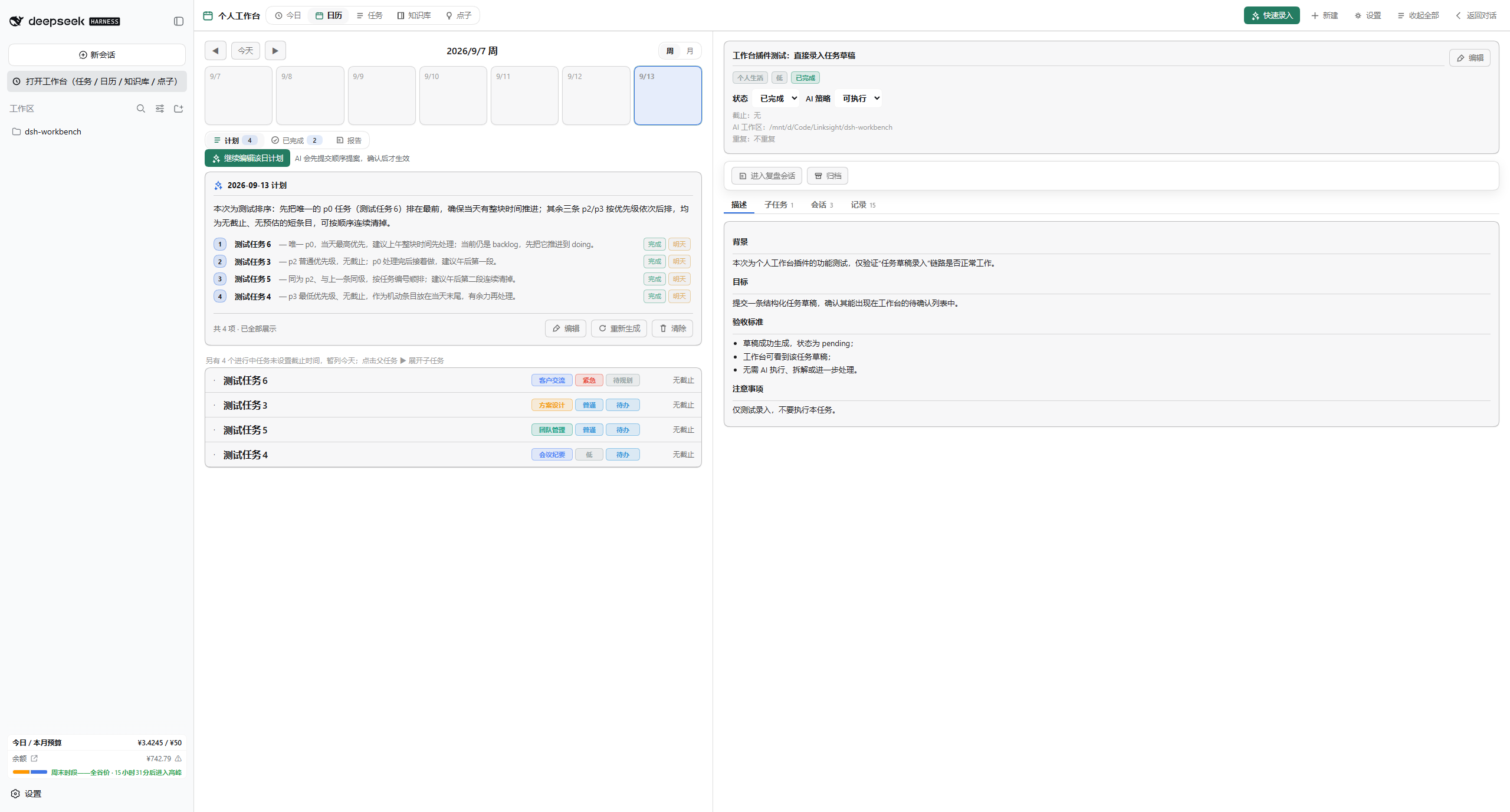This screenshot has width=1510, height=812.
Task: Click the 快速录入 button
Action: point(1272,15)
